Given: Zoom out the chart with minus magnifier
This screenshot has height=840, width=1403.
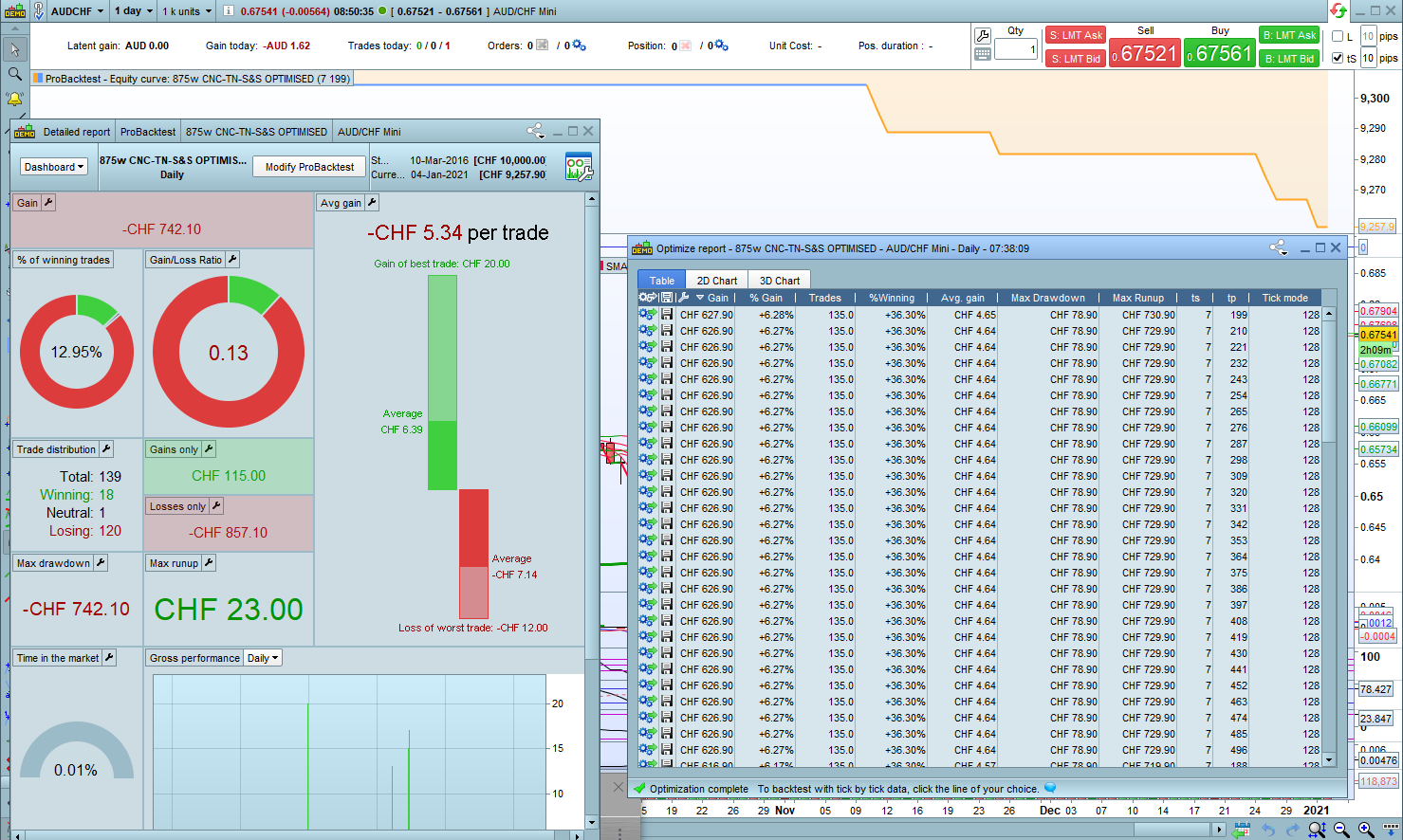Looking at the screenshot, I should pyautogui.click(x=1341, y=830).
